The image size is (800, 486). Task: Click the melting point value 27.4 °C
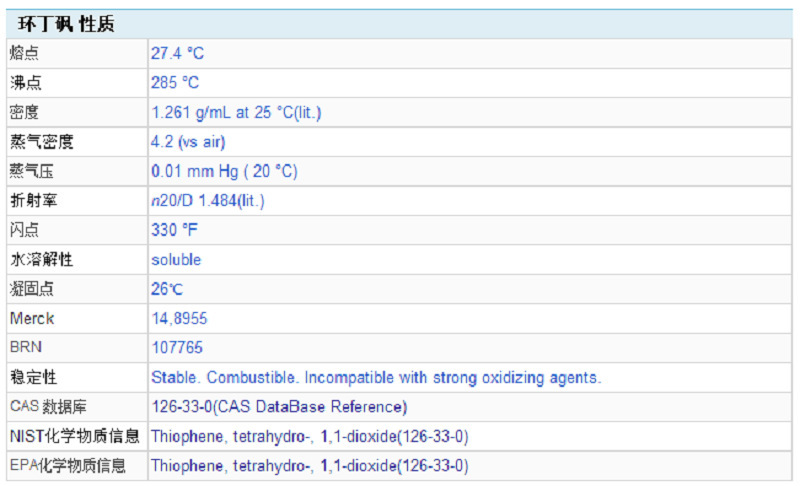177,54
